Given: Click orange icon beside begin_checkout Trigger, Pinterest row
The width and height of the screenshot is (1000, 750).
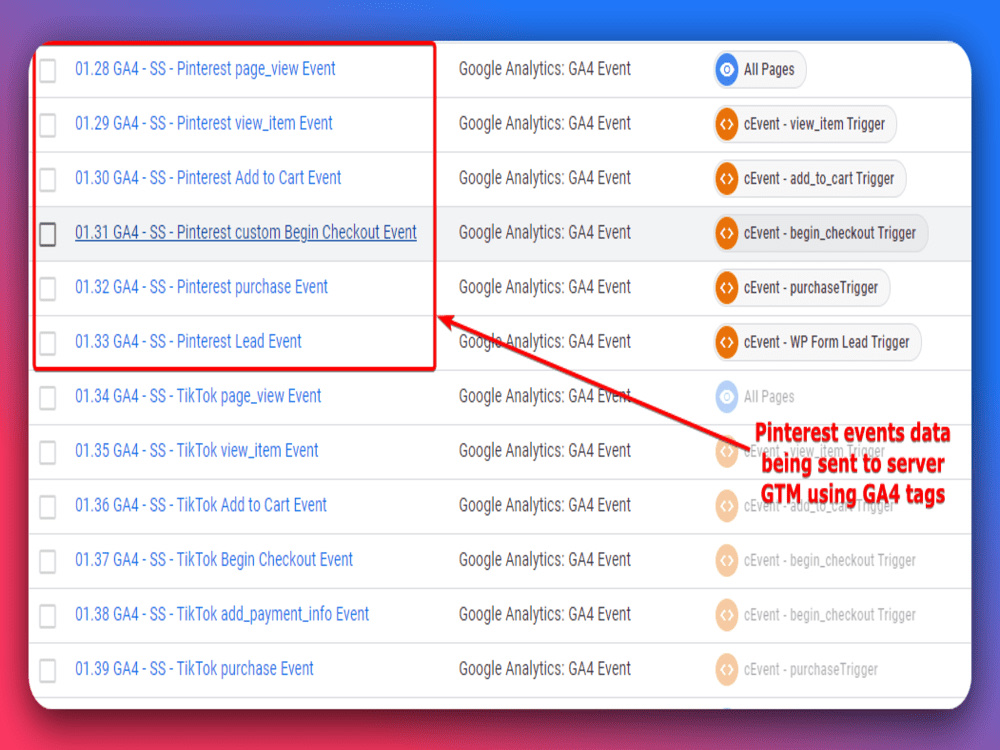Looking at the screenshot, I should point(726,233).
